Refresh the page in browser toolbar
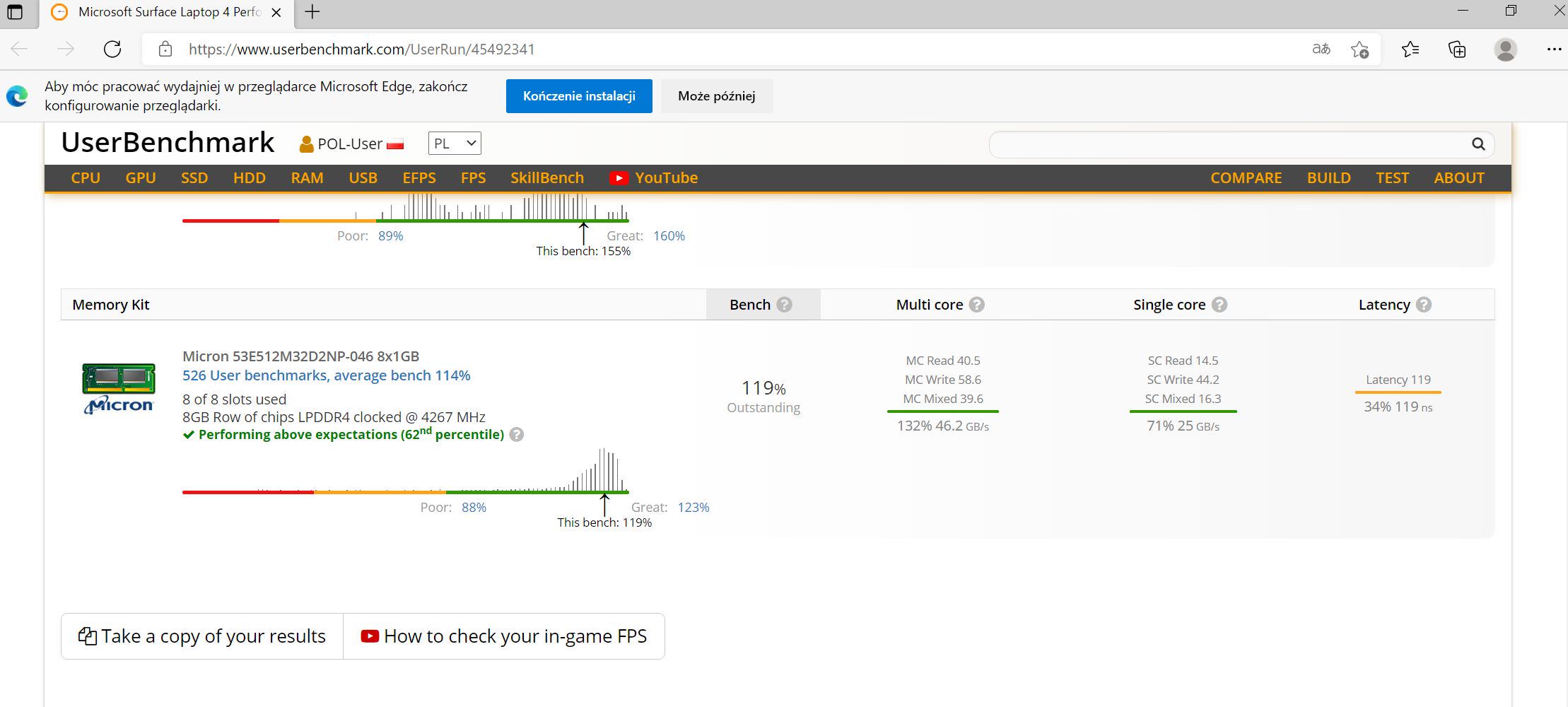The width and height of the screenshot is (1568, 707). point(112,49)
